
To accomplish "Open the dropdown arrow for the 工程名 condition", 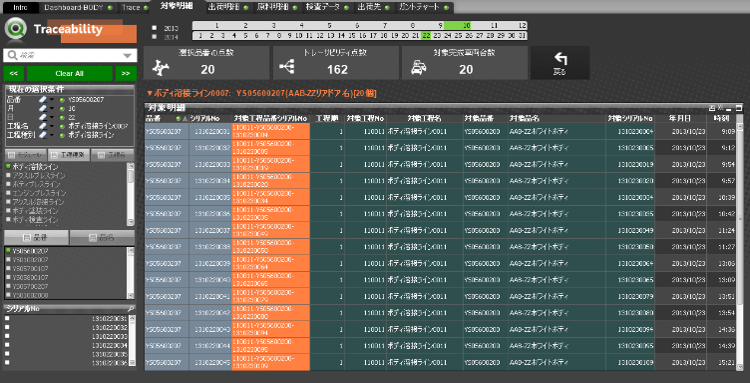I will pos(53,127).
